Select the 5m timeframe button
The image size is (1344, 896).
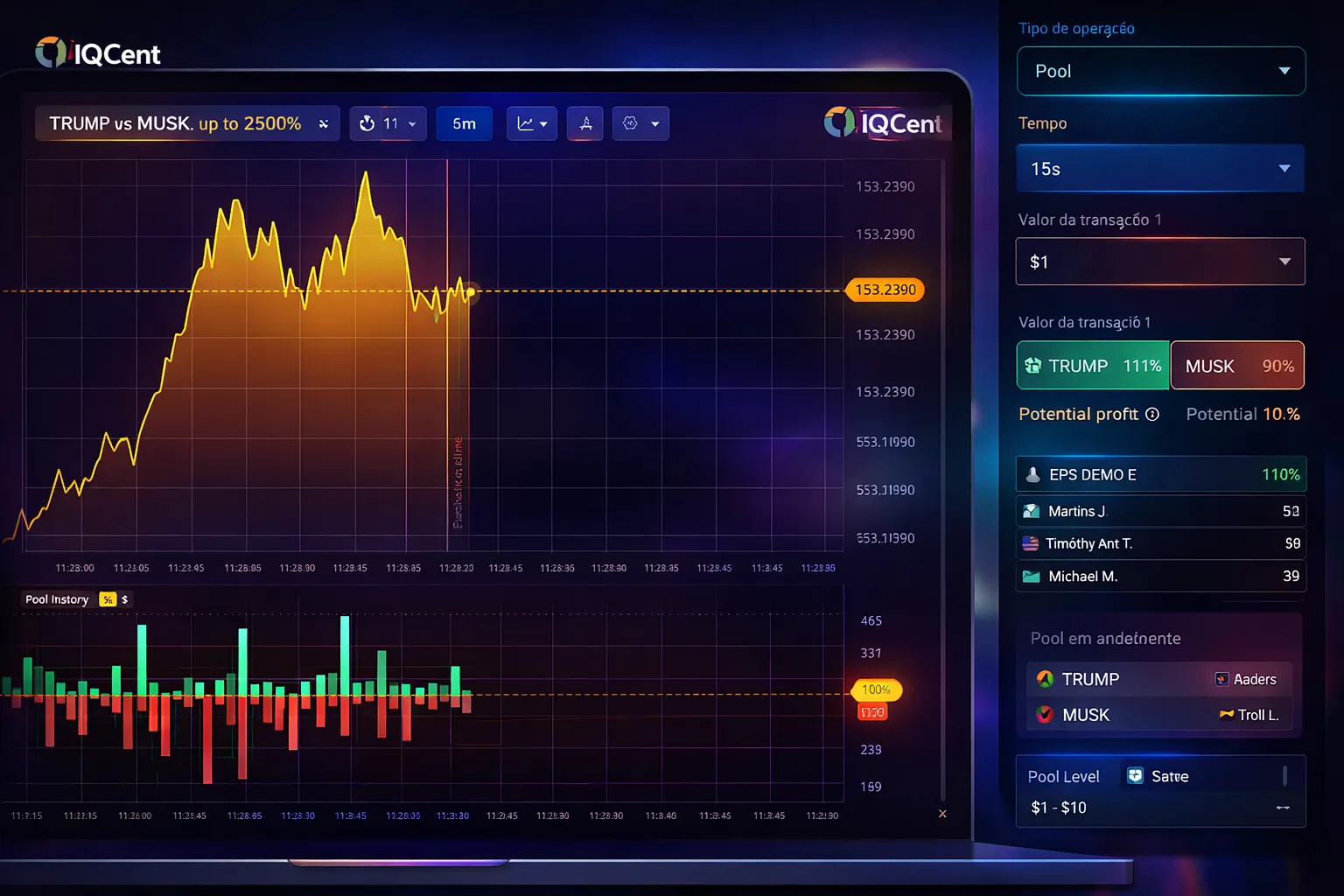point(464,123)
